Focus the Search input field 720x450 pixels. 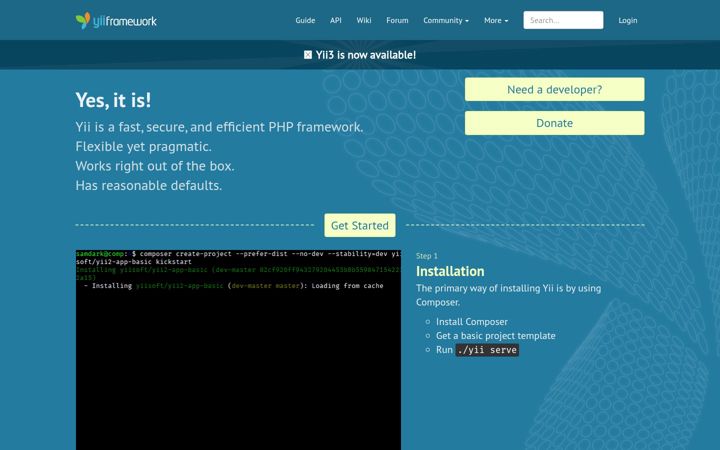pyautogui.click(x=563, y=20)
